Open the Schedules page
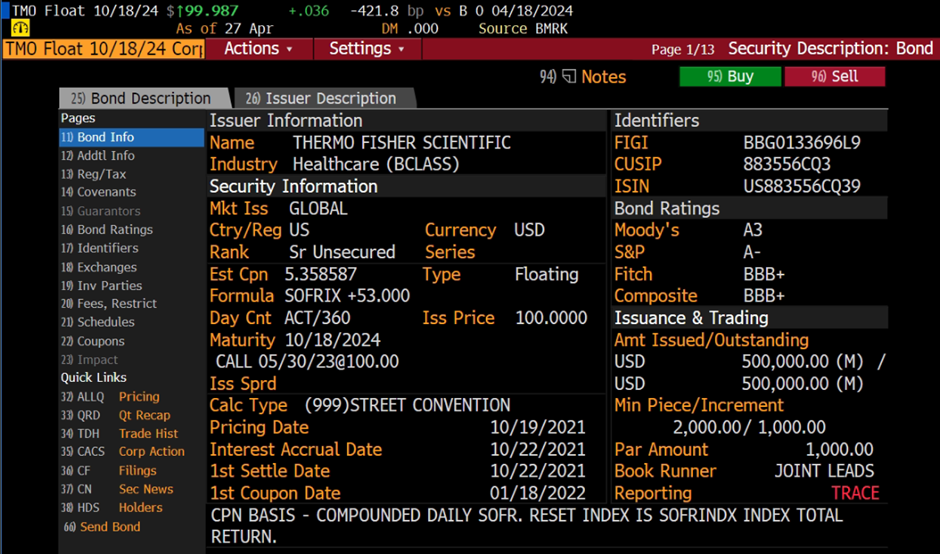940x554 pixels. 98,323
